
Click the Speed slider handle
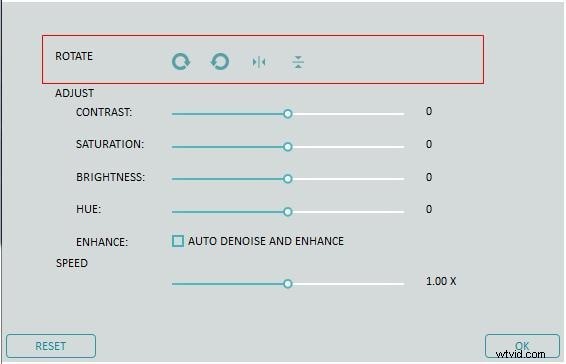(287, 284)
